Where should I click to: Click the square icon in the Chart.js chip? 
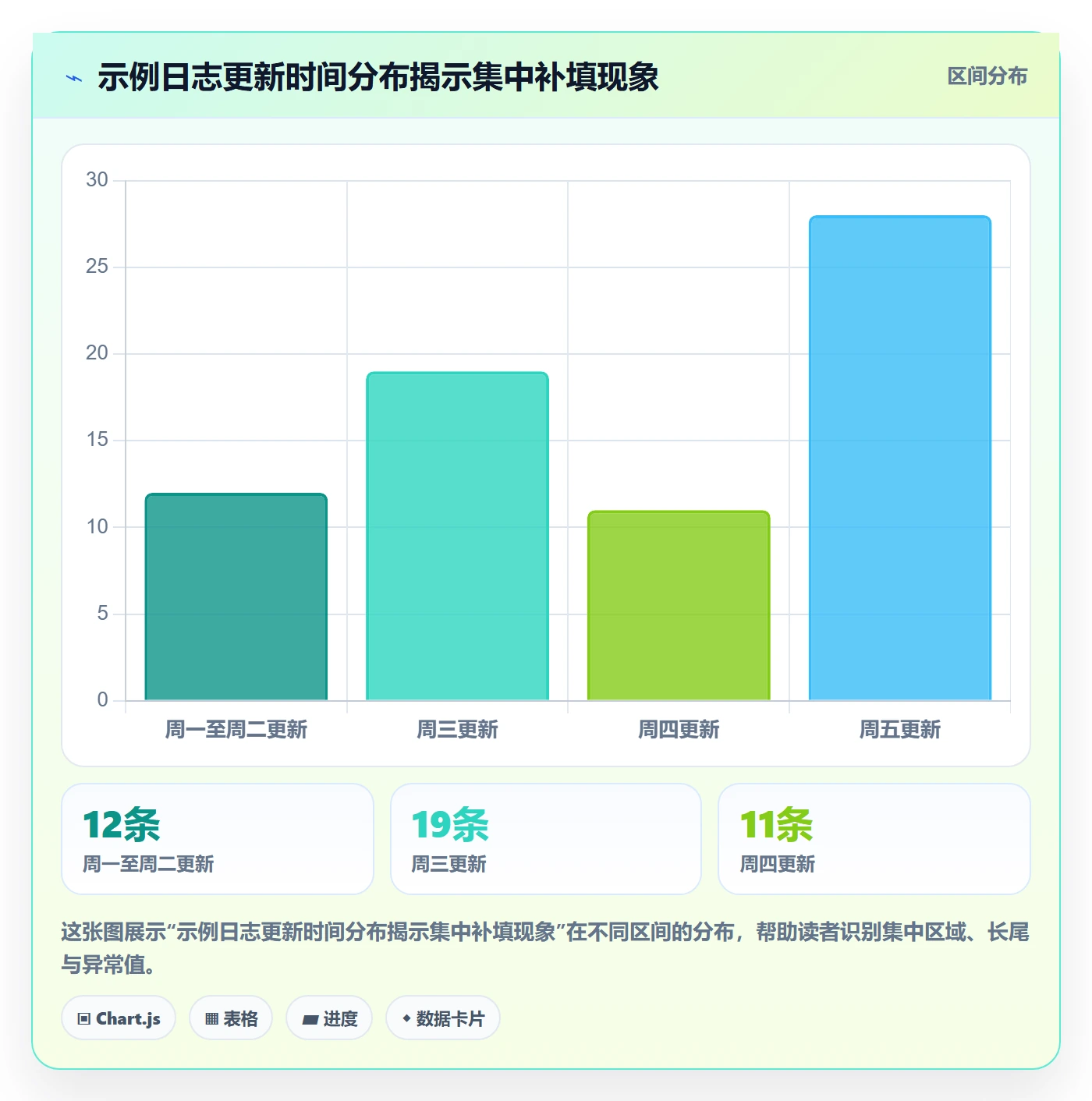[84, 1018]
